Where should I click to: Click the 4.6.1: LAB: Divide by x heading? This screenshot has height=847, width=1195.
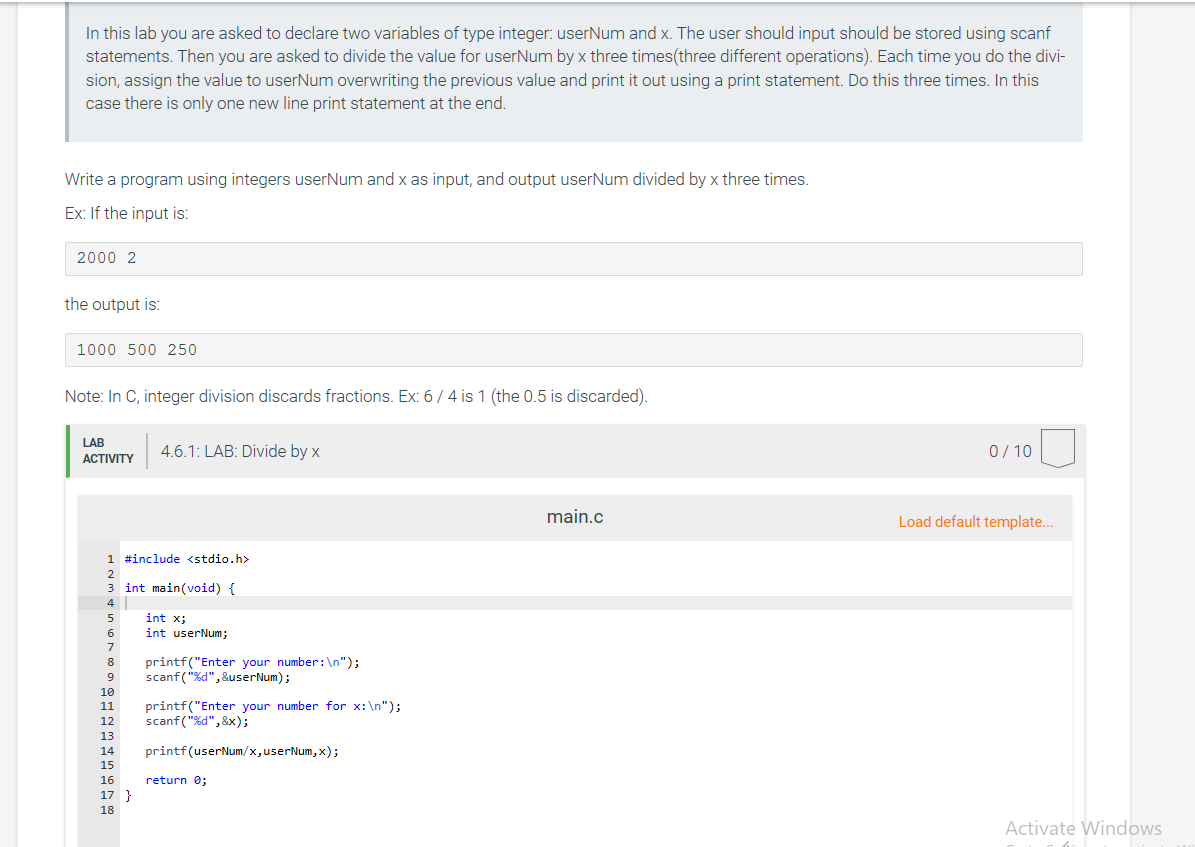[x=240, y=451]
